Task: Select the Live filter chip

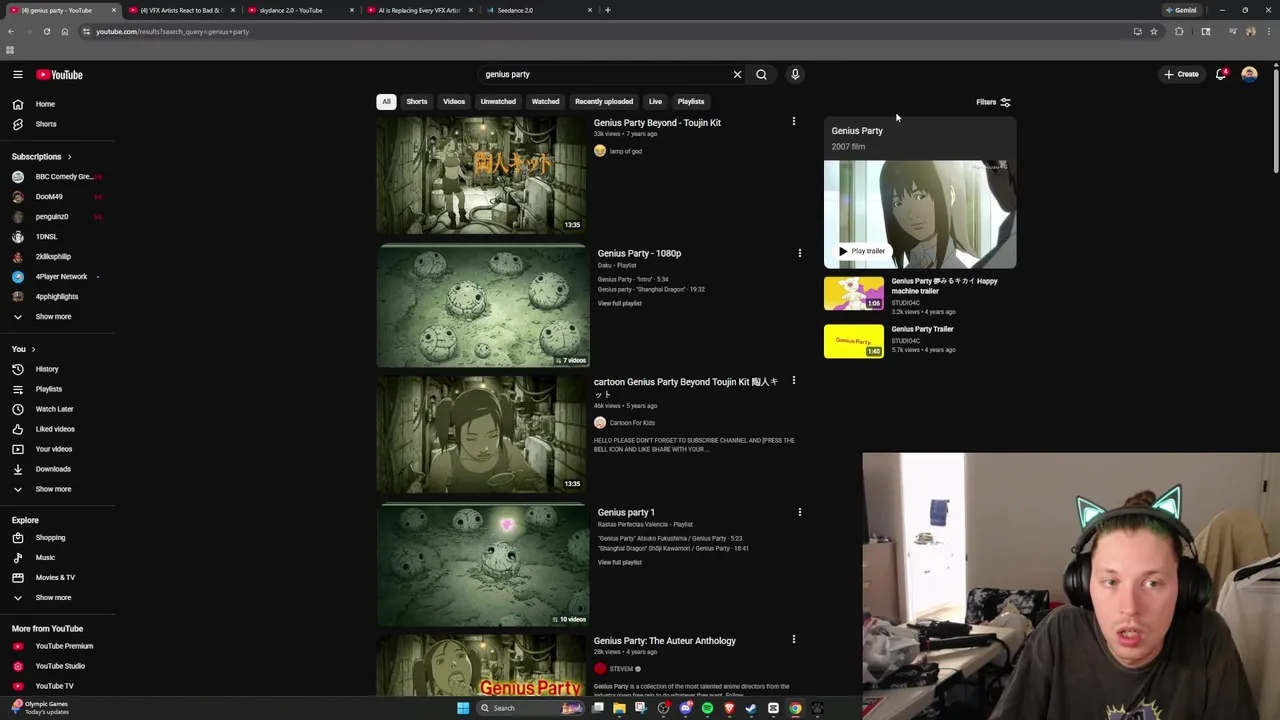Action: click(655, 101)
